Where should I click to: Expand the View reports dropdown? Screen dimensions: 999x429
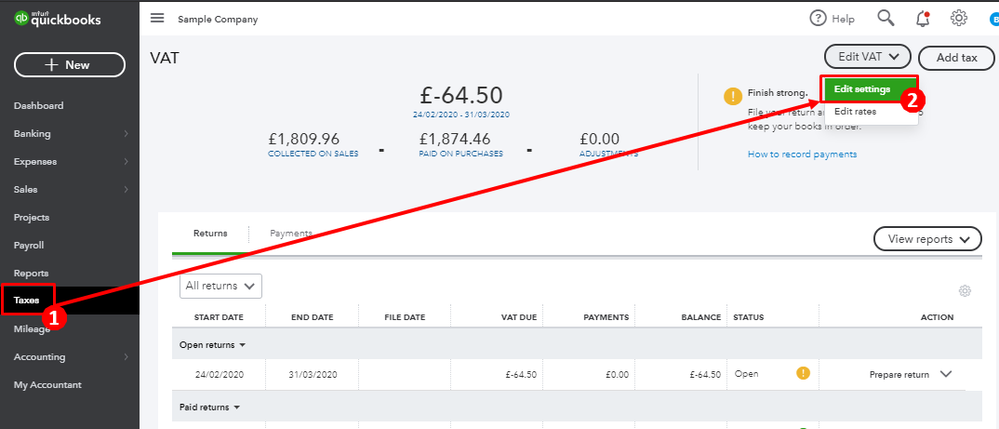click(927, 239)
